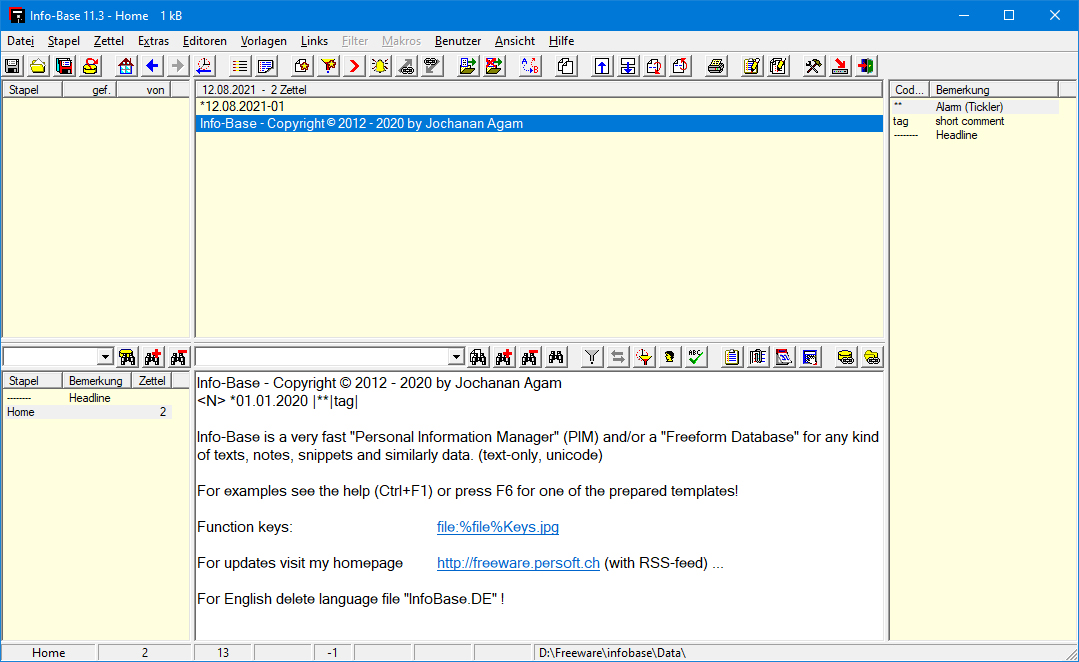Click the yellow alarm bell icon
Image resolution: width=1079 pixels, height=662 pixels.
[x=381, y=66]
